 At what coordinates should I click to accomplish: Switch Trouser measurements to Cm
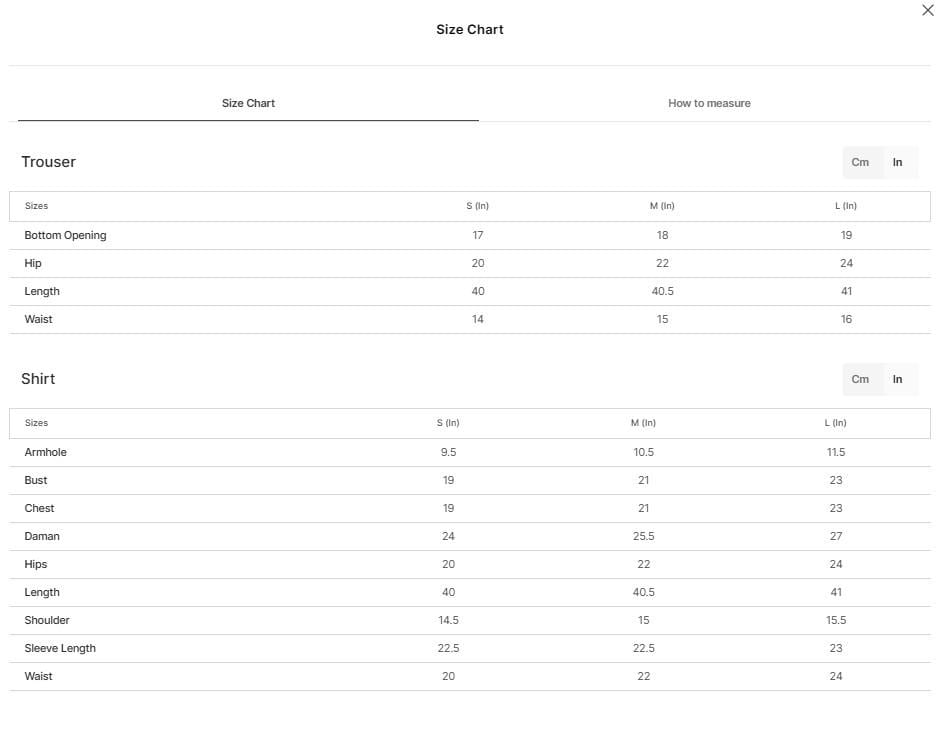click(x=860, y=162)
